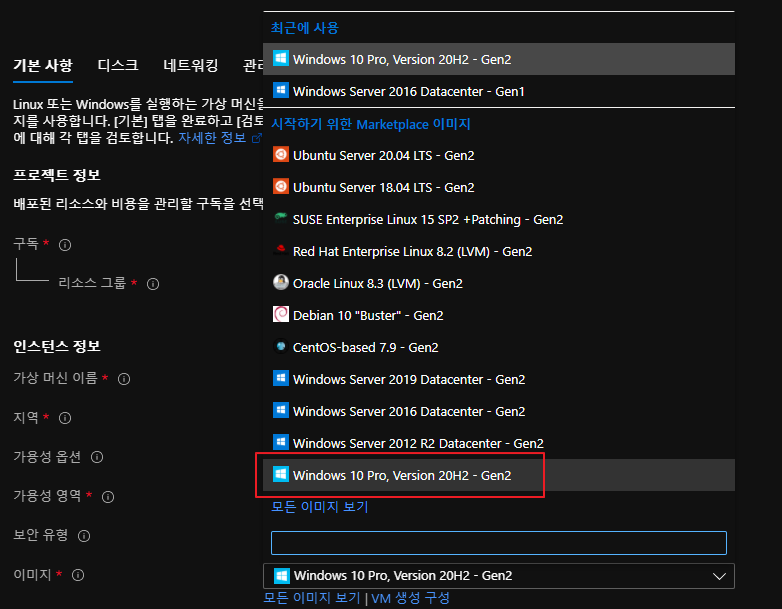Click the Oracle Linux penguin icon
This screenshot has width=782, height=609.
point(281,282)
